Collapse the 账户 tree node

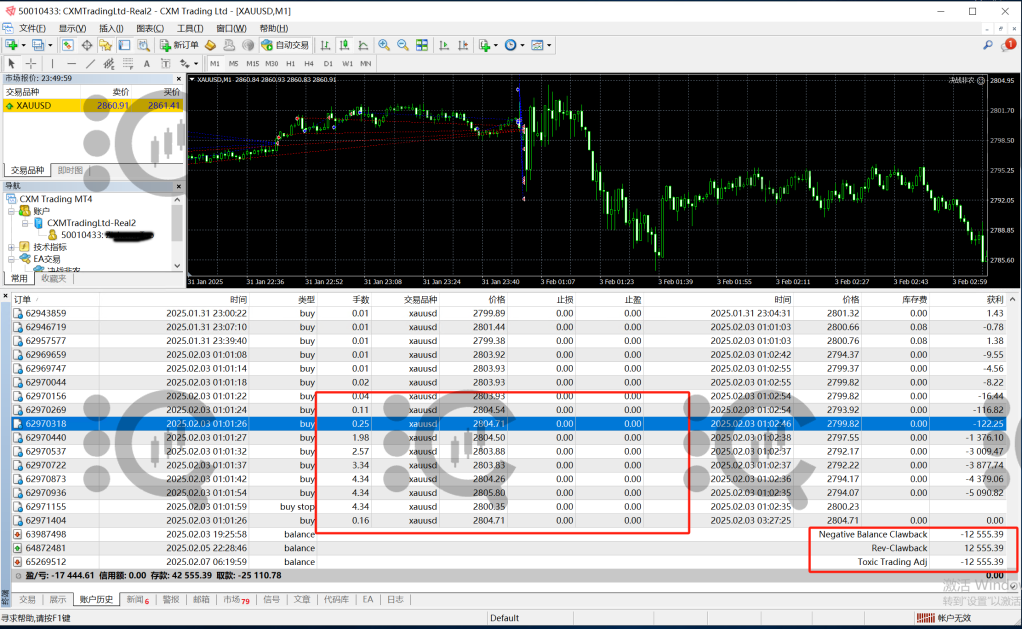coord(11,211)
